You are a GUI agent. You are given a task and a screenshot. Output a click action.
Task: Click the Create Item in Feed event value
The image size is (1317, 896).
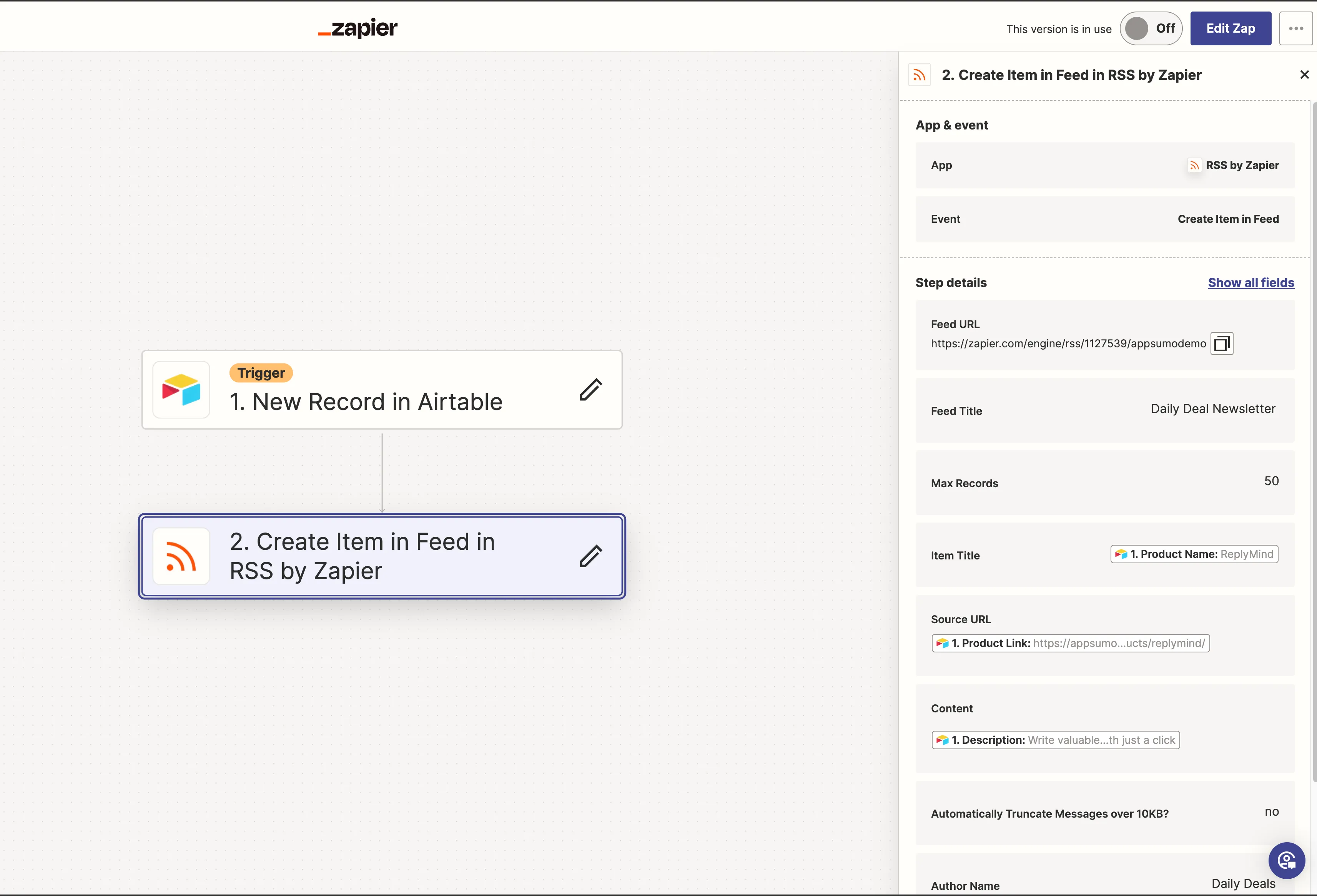coord(1228,219)
